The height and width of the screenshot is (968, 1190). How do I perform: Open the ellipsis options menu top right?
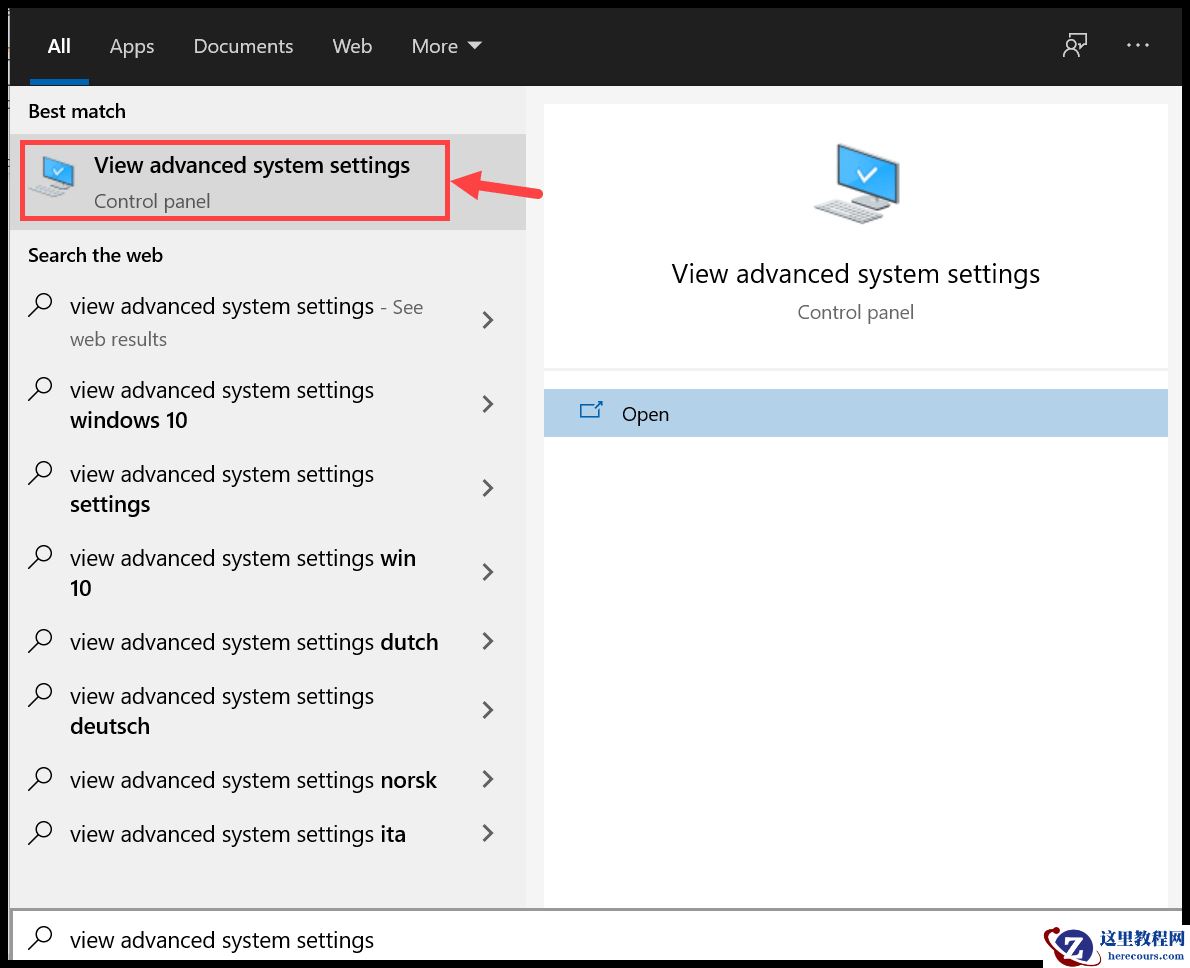click(1138, 45)
